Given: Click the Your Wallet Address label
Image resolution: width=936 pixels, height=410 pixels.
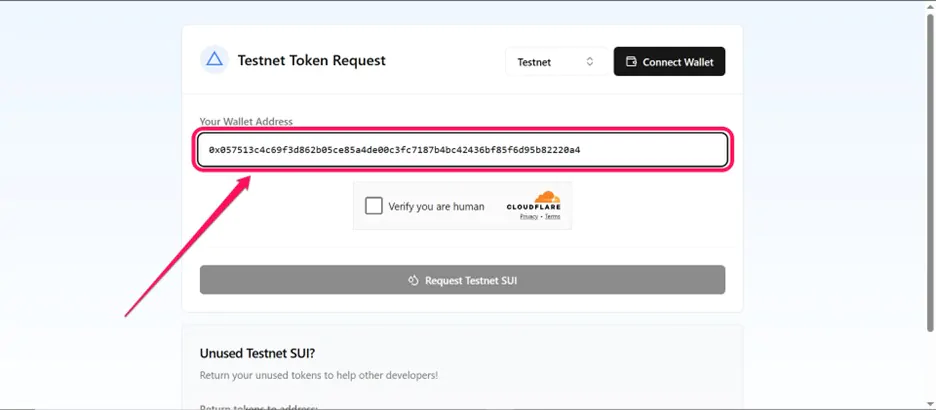Looking at the screenshot, I should tap(246, 121).
